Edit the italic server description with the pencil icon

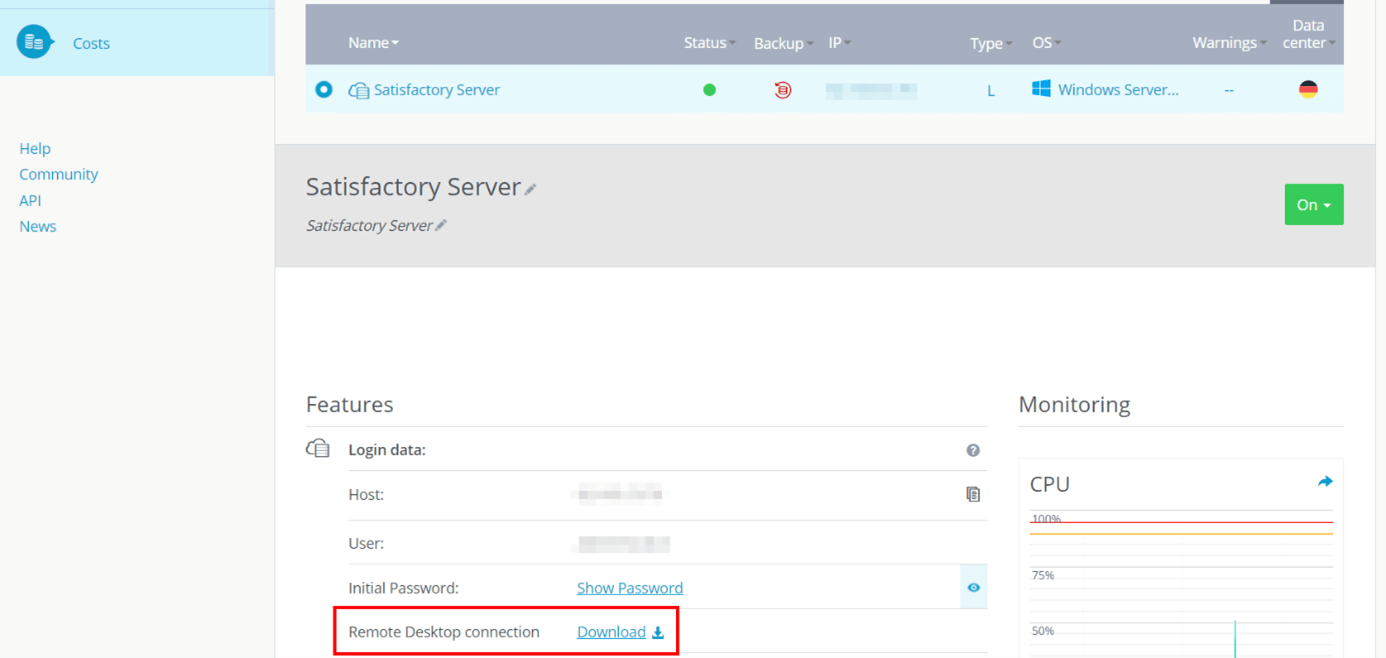pos(441,226)
